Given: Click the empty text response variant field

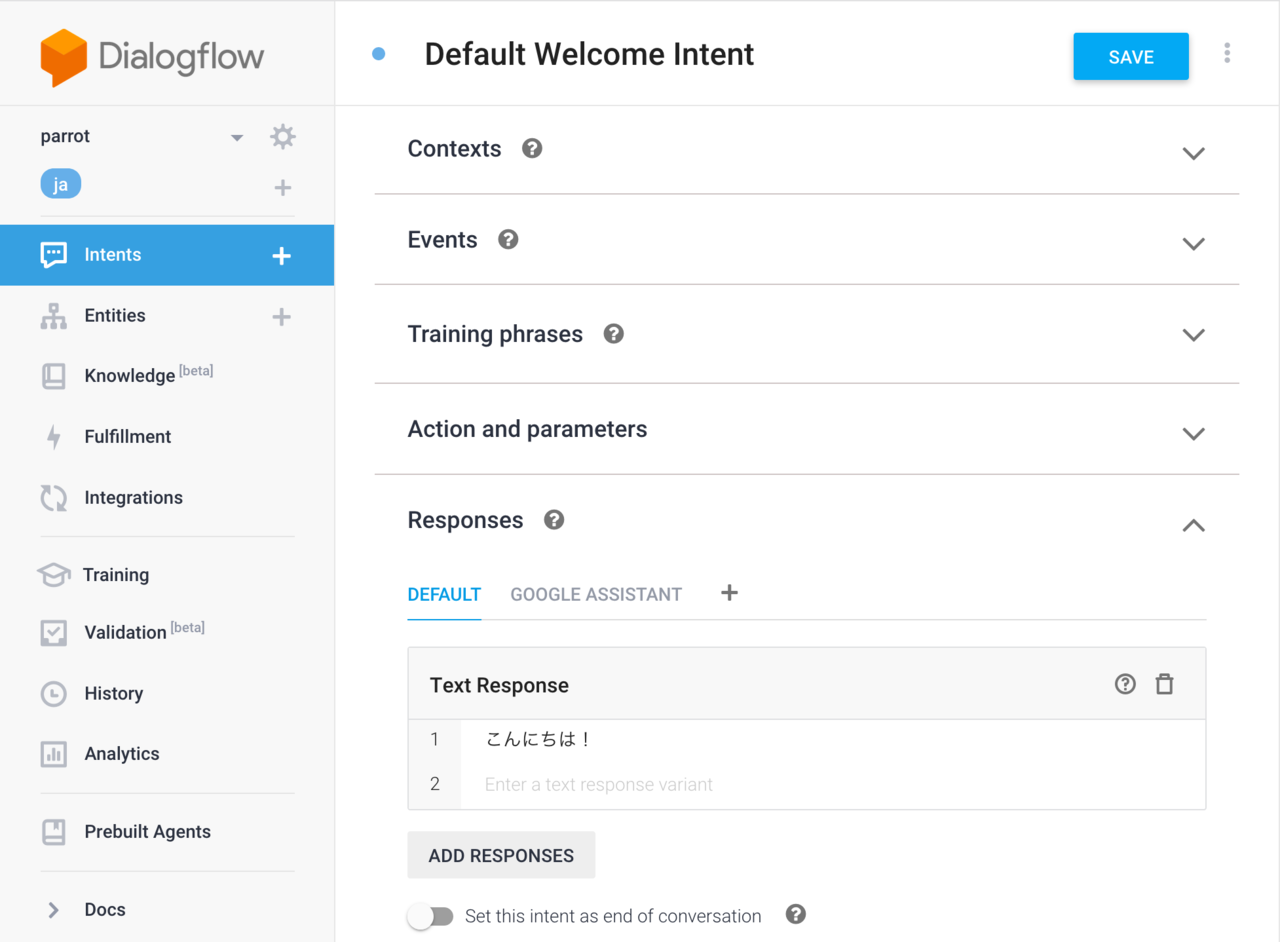Looking at the screenshot, I should click(x=833, y=785).
